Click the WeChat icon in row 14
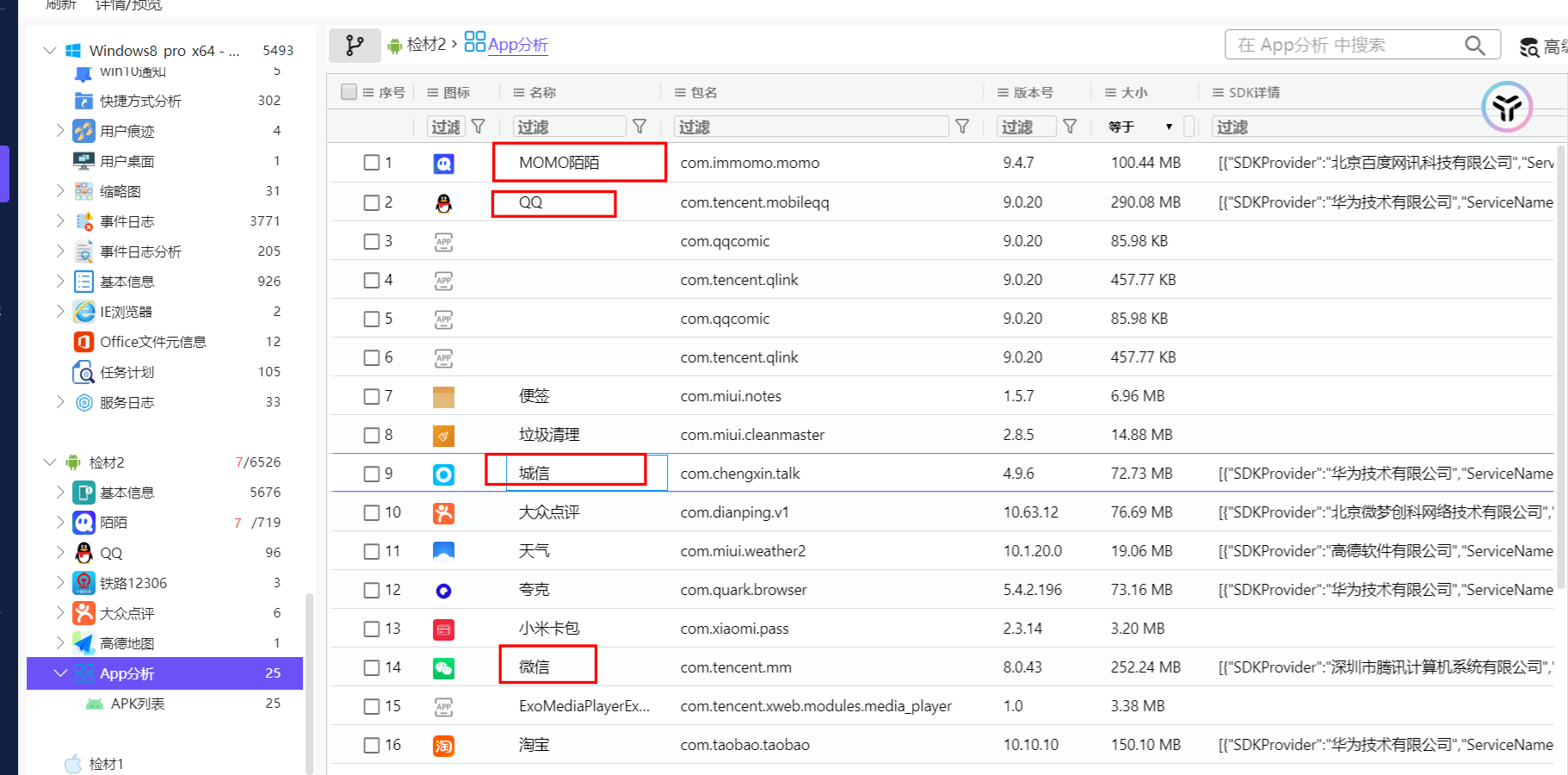This screenshot has height=775, width=1568. [x=443, y=667]
